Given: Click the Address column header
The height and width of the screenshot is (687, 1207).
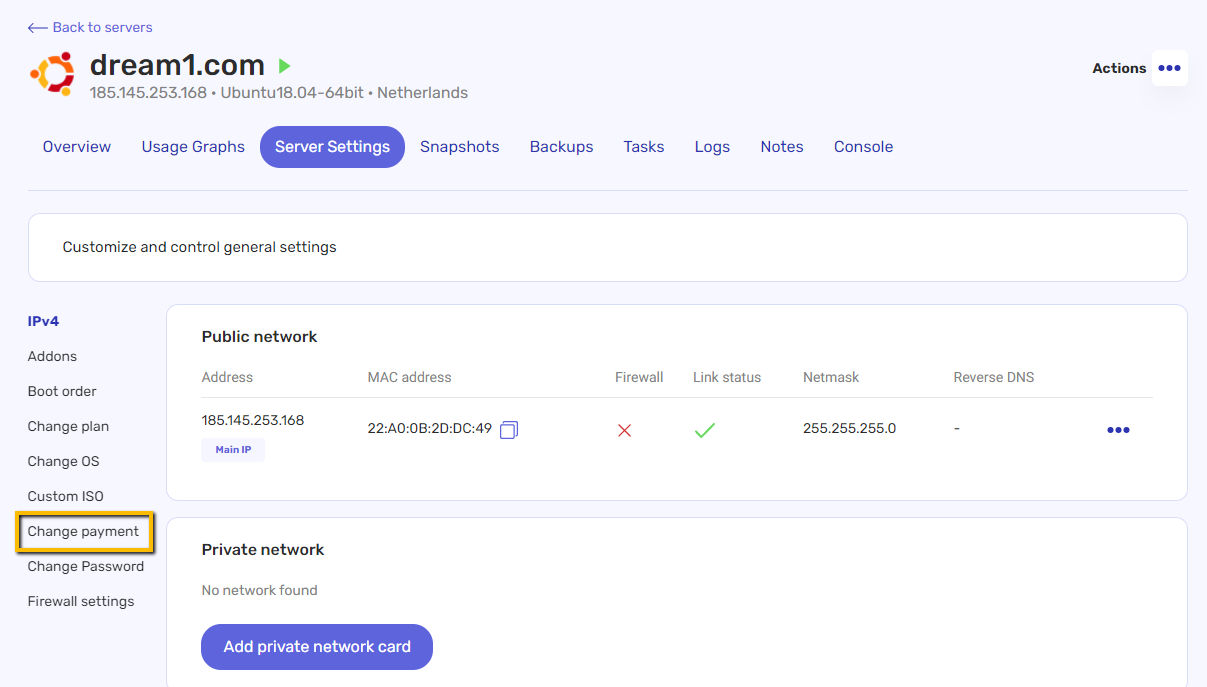Looking at the screenshot, I should [227, 377].
